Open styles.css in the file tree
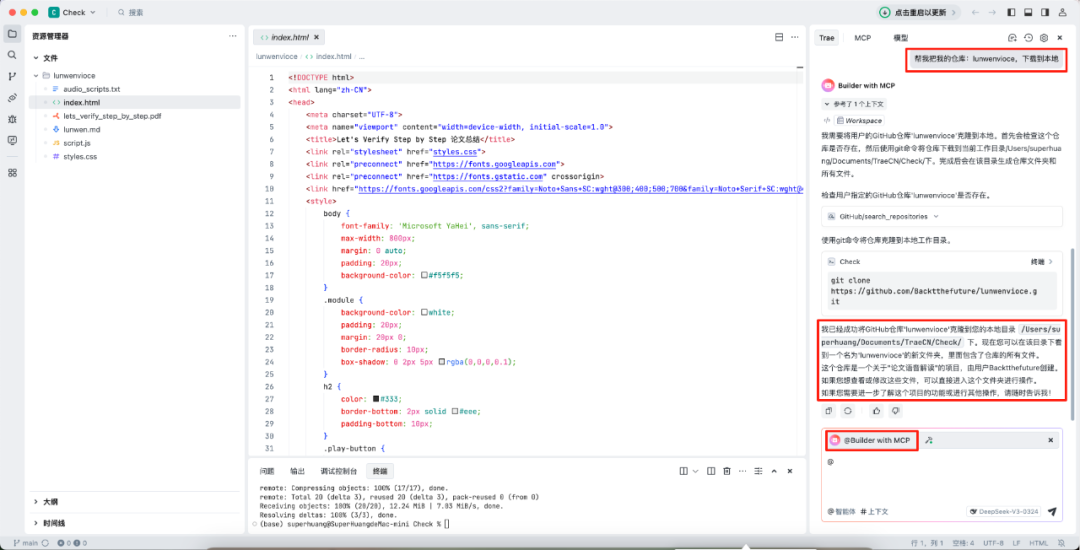1080x550 pixels. (80, 157)
